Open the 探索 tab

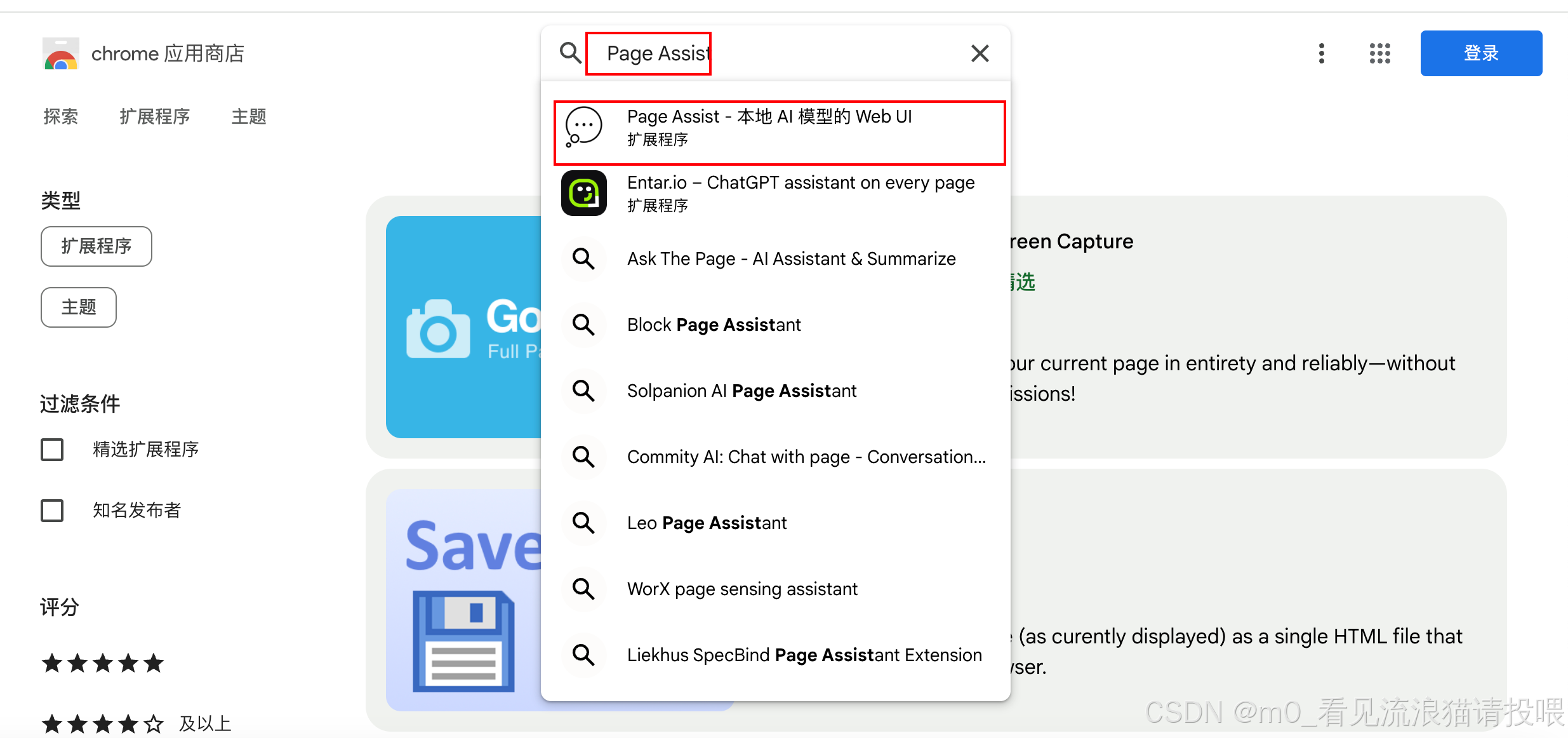click(61, 117)
